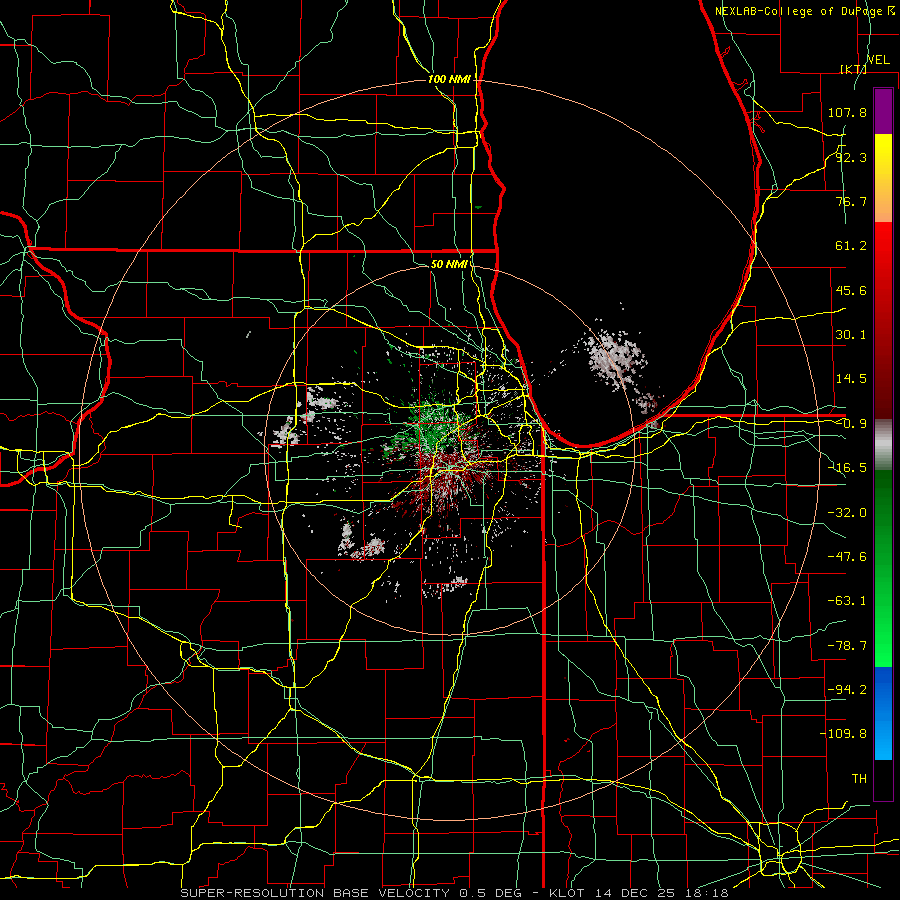Select the -78.7 scale value
Image resolution: width=900 pixels, height=900 pixels.
(x=847, y=646)
